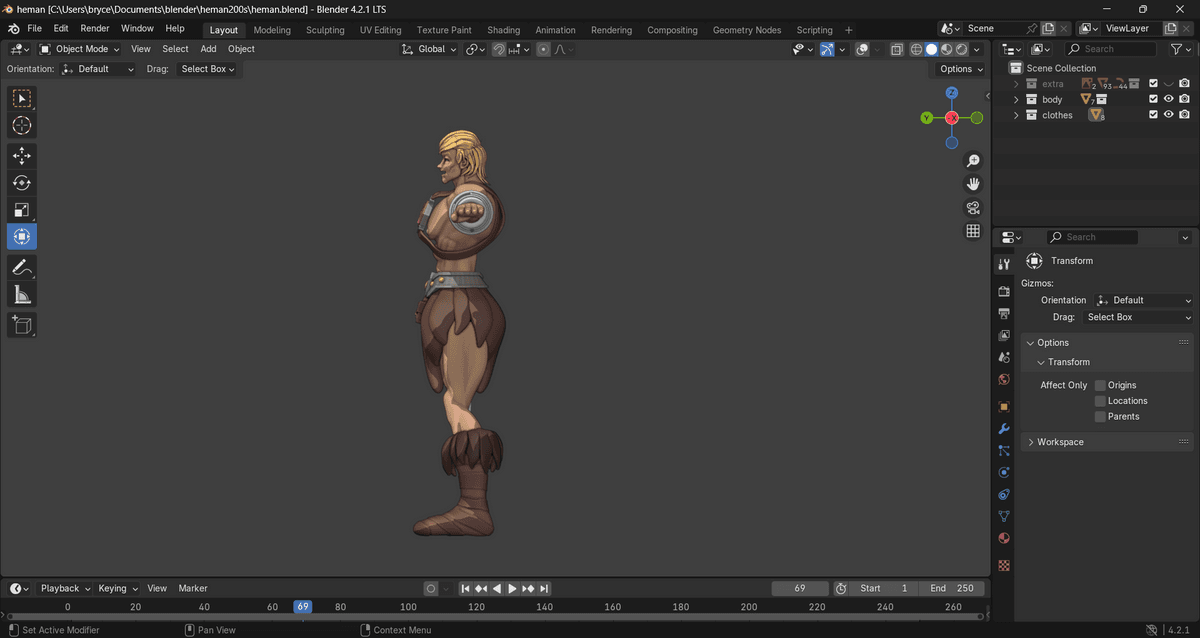Expand the clothes collection

pos(1017,116)
